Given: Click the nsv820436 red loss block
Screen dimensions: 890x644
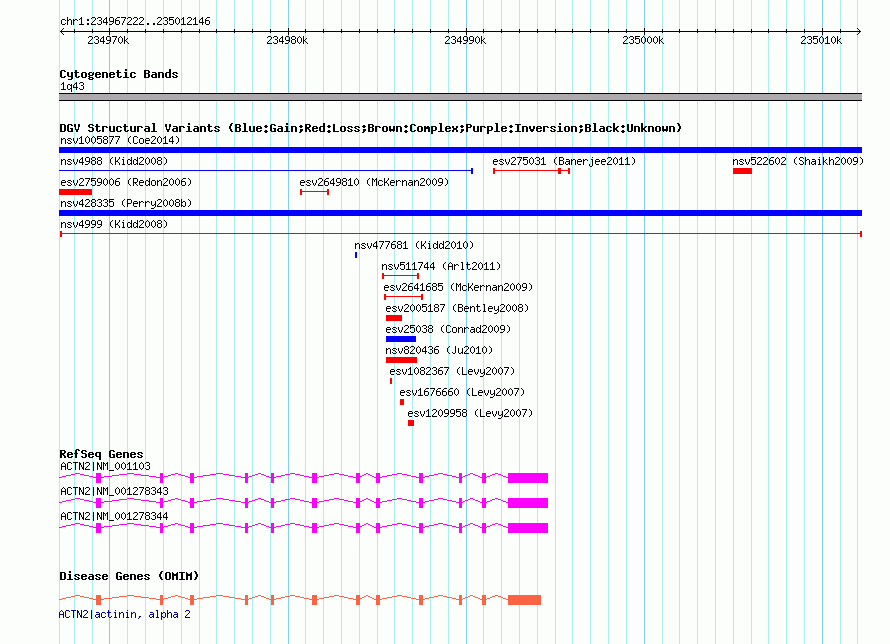Looking at the screenshot, I should [x=401, y=360].
